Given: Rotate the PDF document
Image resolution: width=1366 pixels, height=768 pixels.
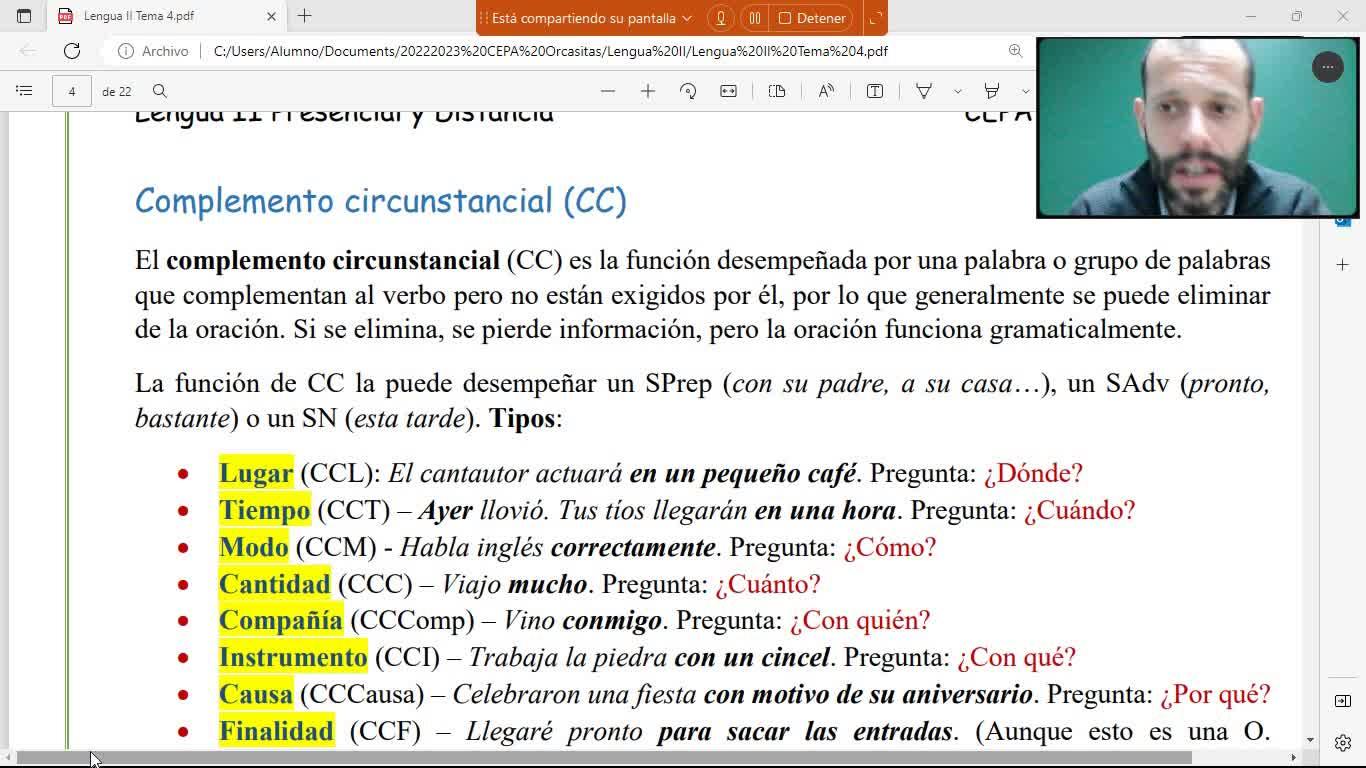Looking at the screenshot, I should click(x=688, y=91).
